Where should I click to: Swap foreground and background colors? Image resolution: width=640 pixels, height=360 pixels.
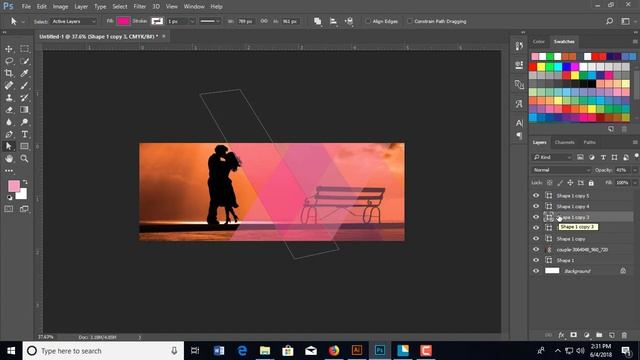[25, 182]
